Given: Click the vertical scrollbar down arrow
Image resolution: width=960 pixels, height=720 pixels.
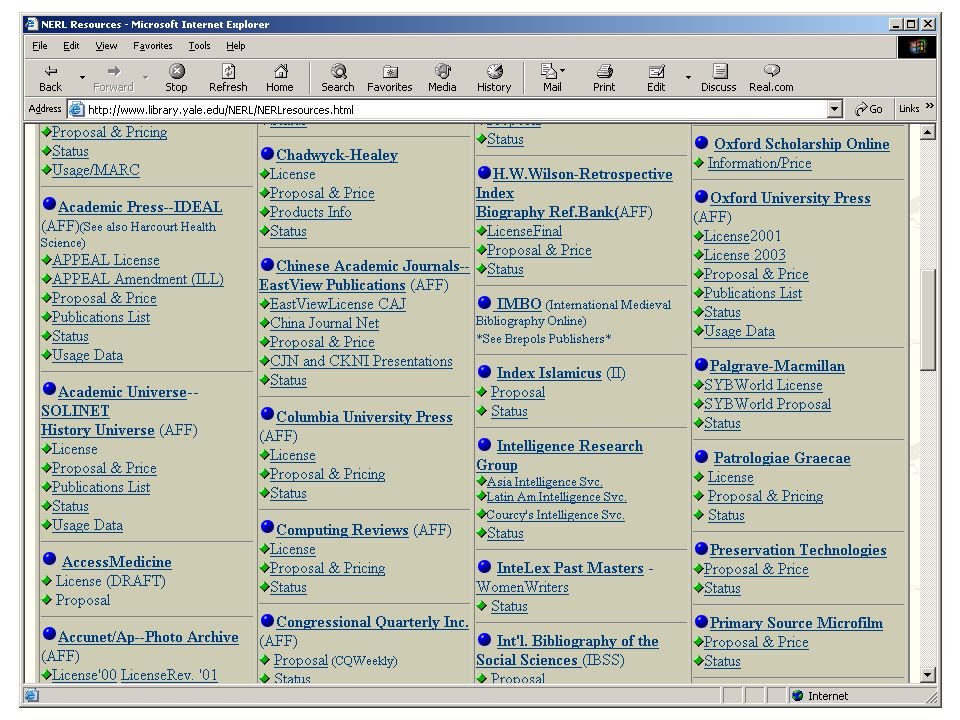Looking at the screenshot, I should coord(928,675).
